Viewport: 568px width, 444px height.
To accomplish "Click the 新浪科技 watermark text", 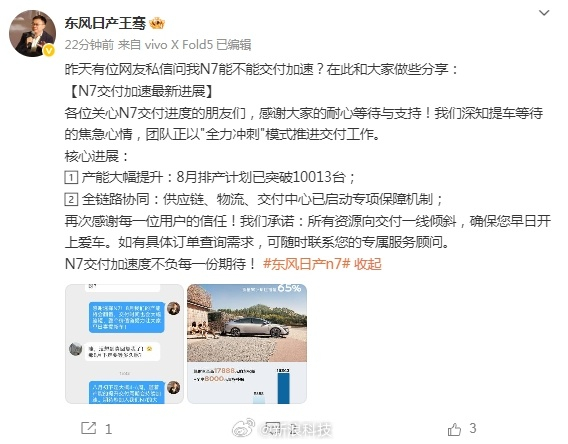I will [295, 430].
